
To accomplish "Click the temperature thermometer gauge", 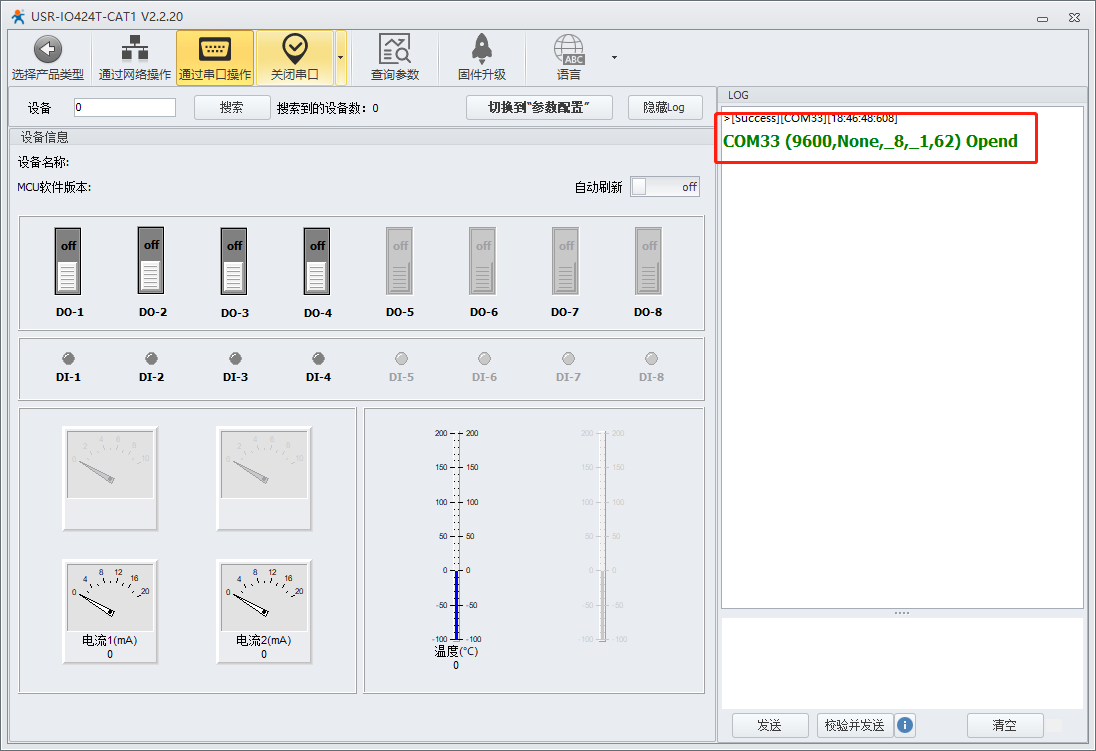I will pyautogui.click(x=456, y=537).
